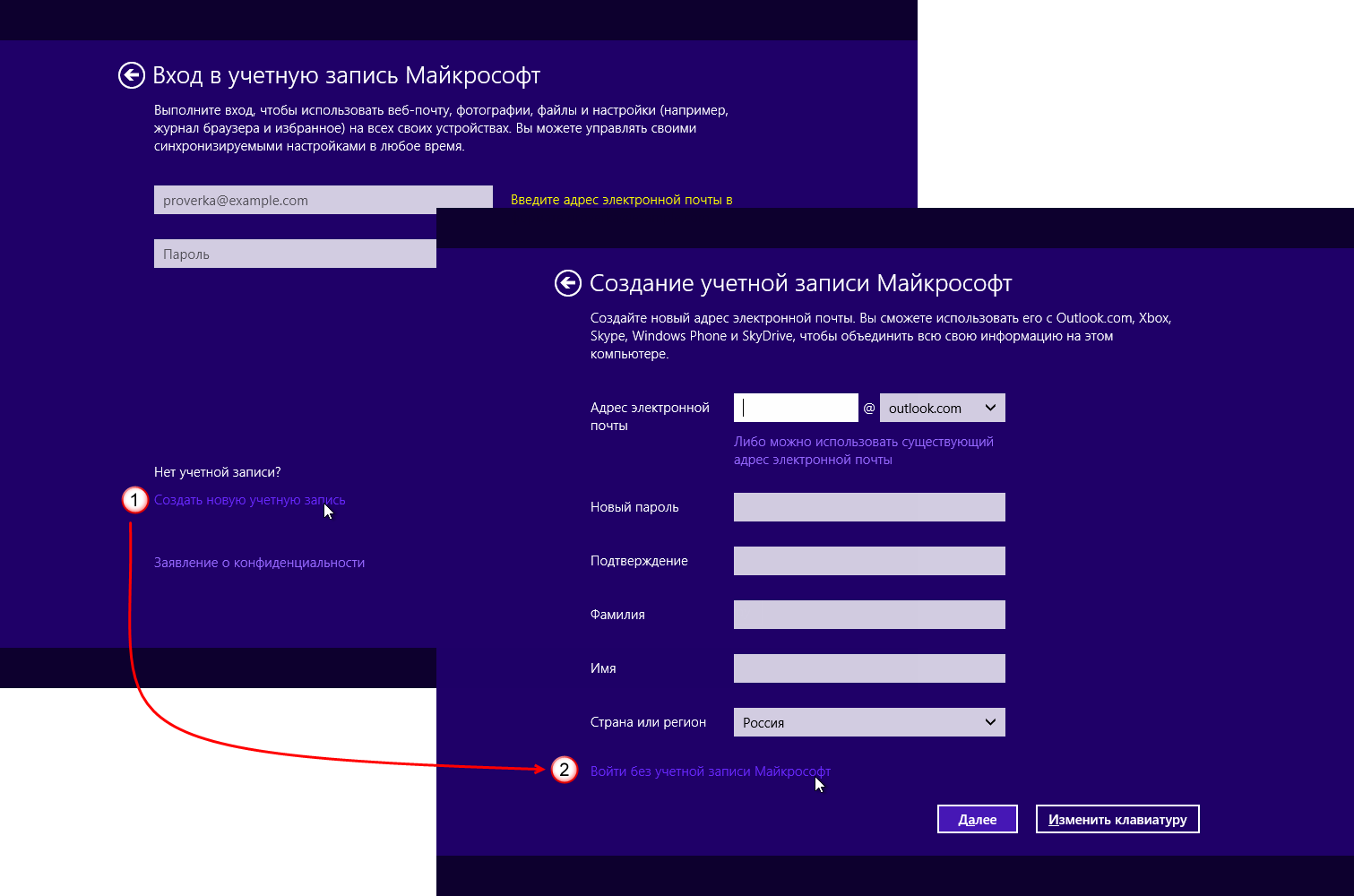Open Заявление о конфиденциальности link
This screenshot has width=1354, height=896.
[x=260, y=563]
